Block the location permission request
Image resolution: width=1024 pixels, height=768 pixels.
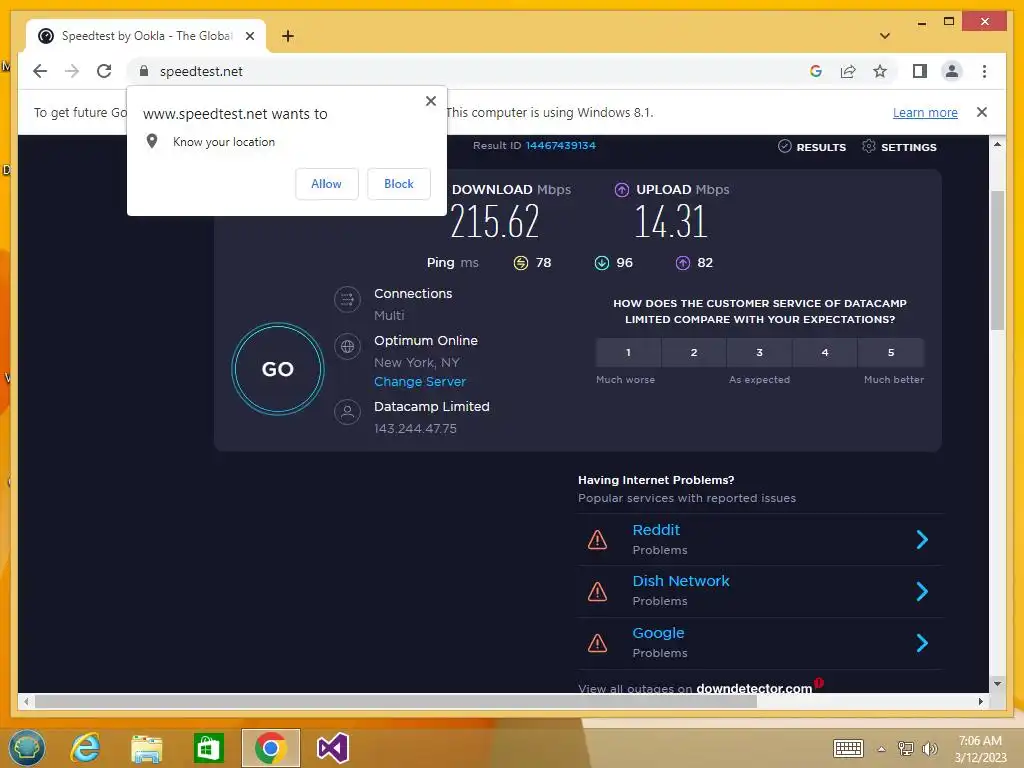(398, 184)
